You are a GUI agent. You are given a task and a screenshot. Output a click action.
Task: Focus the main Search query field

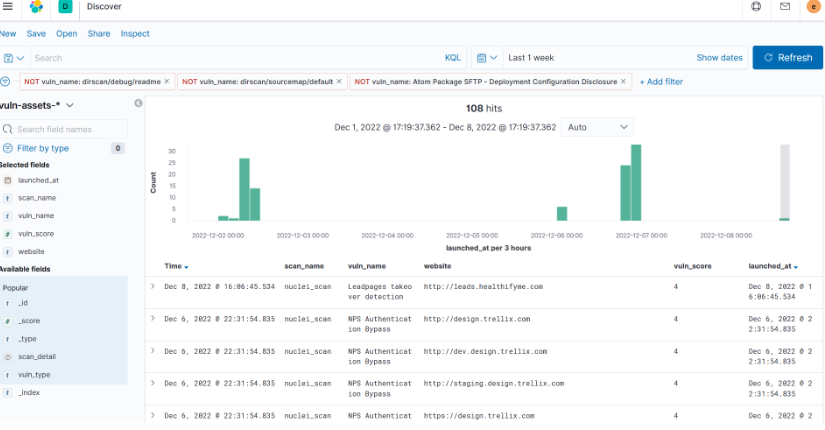(x=237, y=58)
